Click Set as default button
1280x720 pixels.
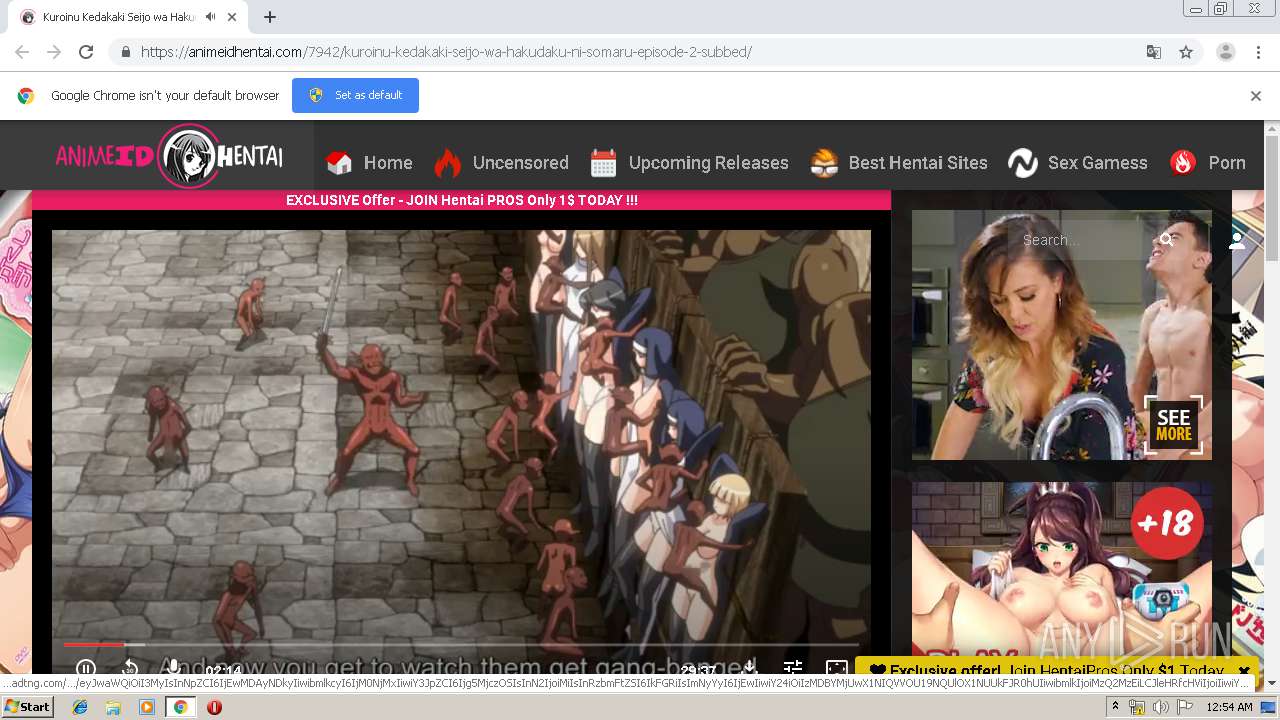click(x=355, y=95)
